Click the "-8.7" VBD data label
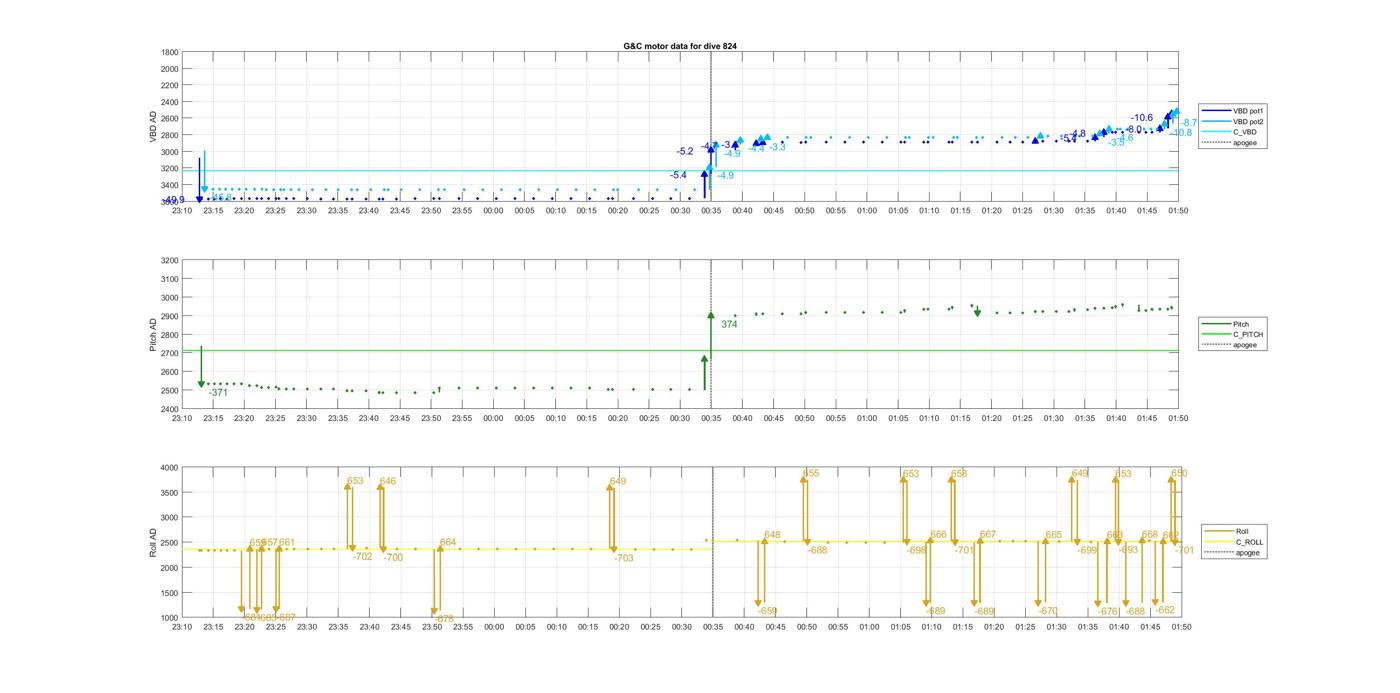This screenshot has width=1400, height=693. pyautogui.click(x=1189, y=122)
